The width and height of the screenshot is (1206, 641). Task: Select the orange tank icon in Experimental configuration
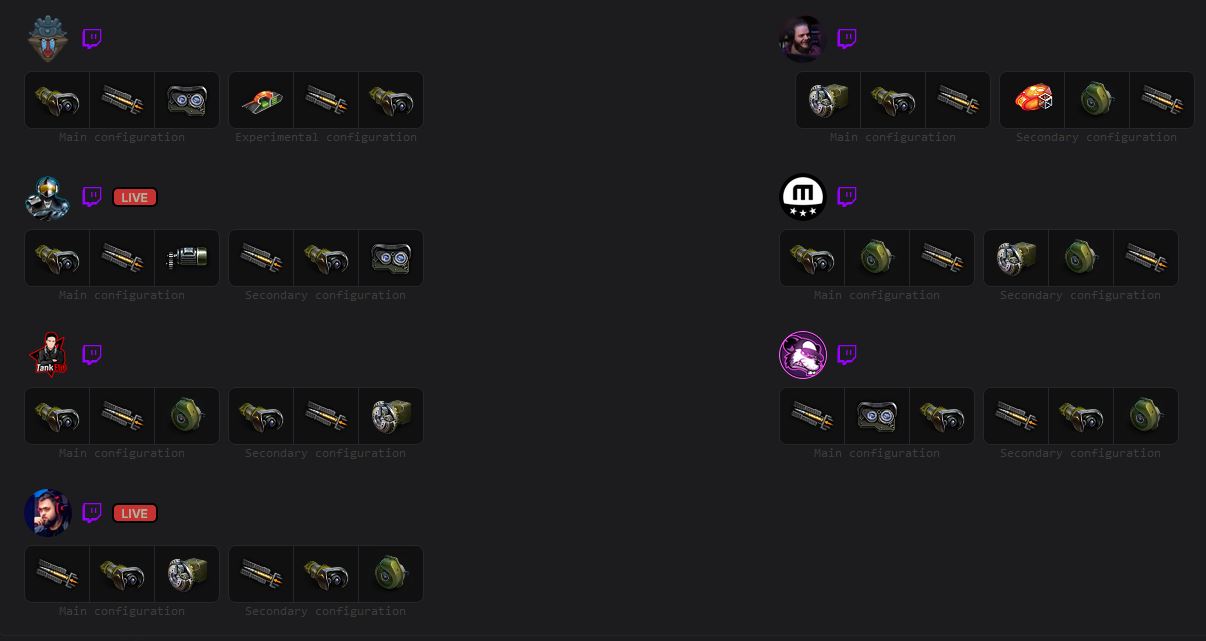(x=262, y=100)
